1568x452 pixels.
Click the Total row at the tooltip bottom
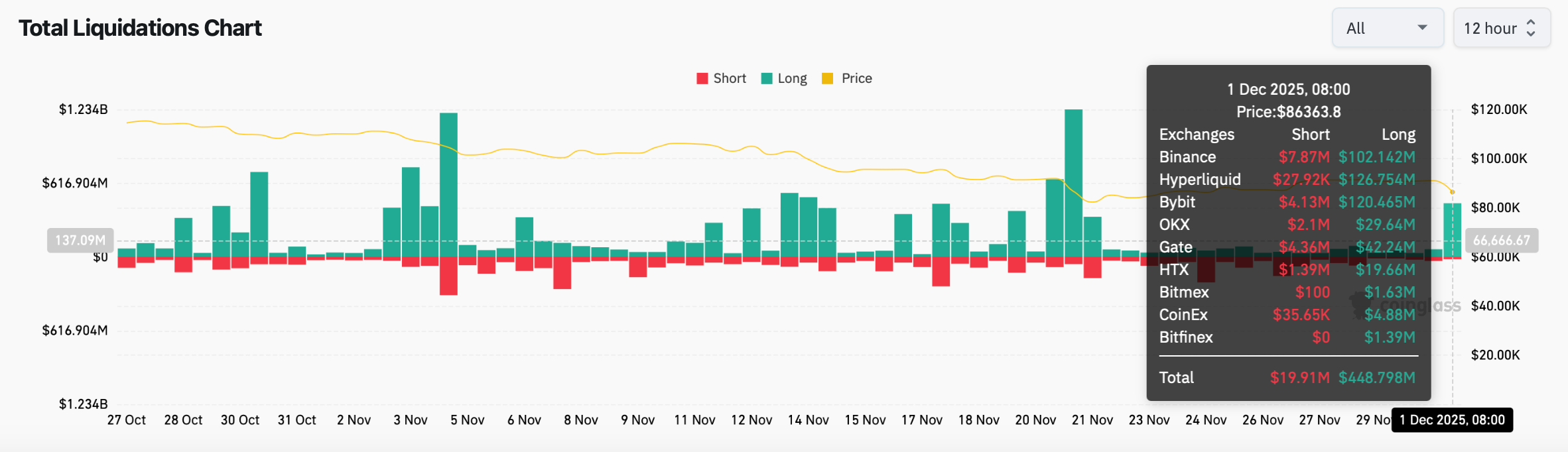(x=1177, y=377)
